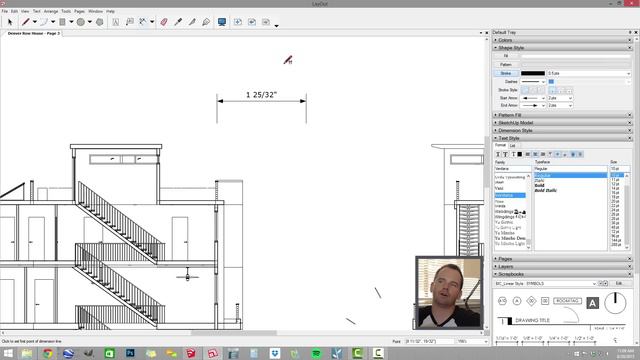Pick the pink Erase tool
Image resolution: width=640 pixels, height=360 pixels.
click(x=164, y=22)
